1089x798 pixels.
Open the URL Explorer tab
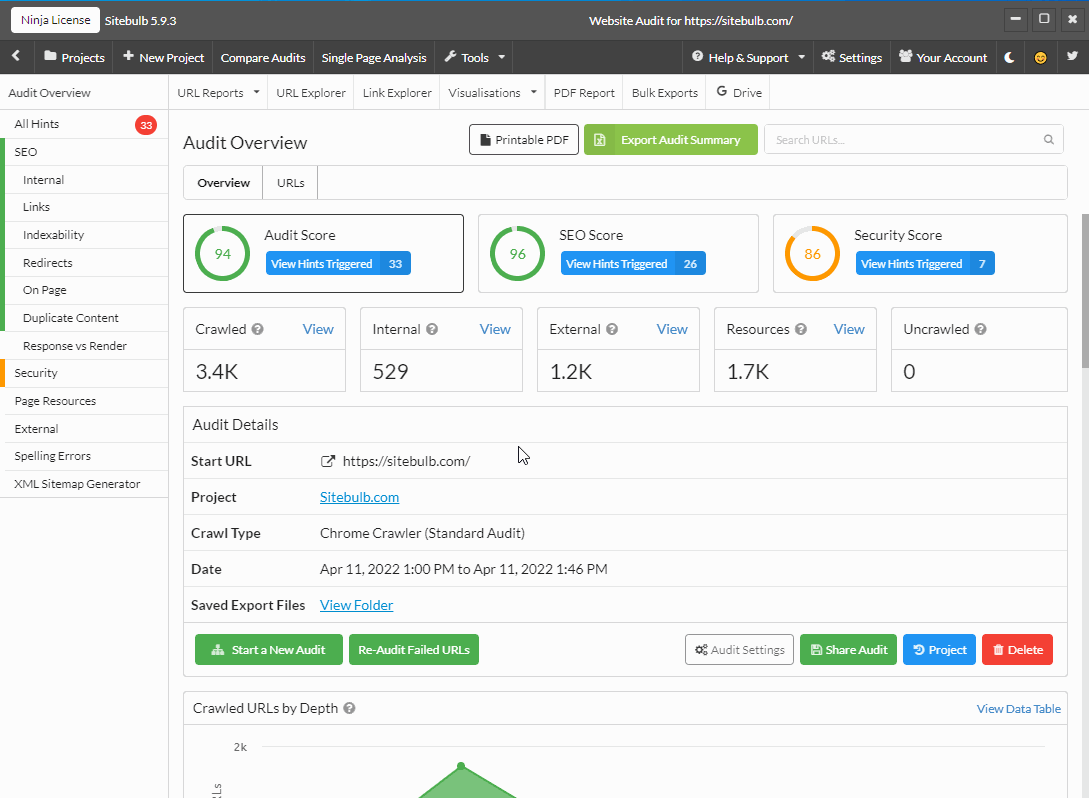pos(310,92)
